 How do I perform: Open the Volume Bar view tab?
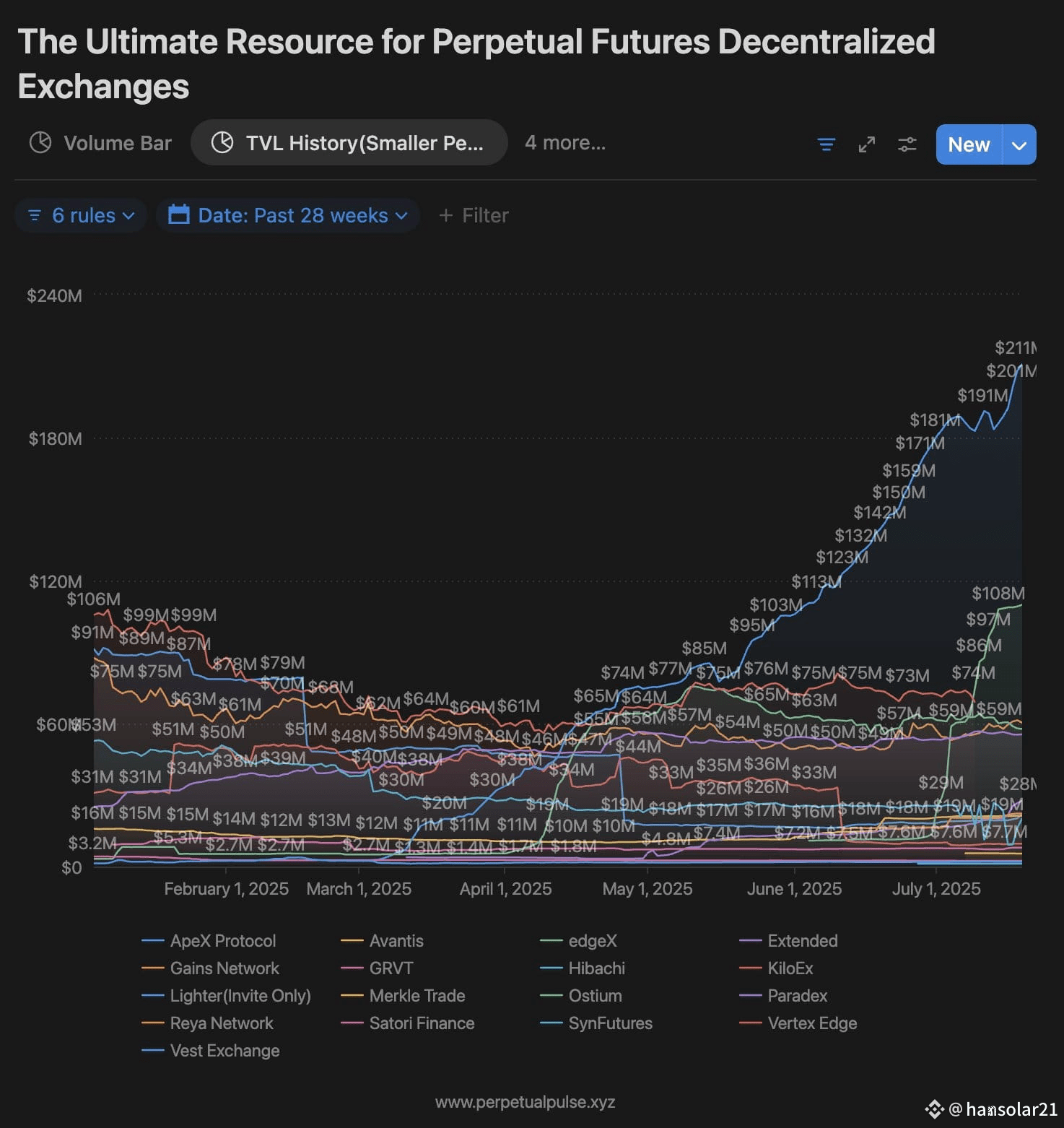tap(100, 143)
